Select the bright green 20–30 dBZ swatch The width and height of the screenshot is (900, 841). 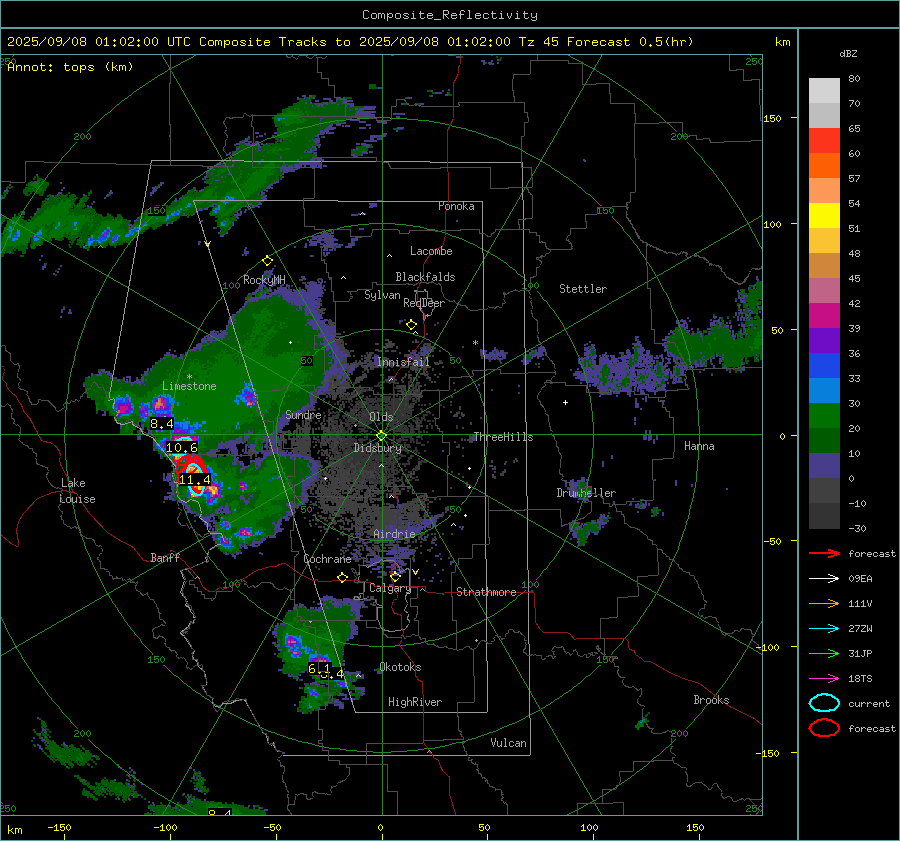[824, 416]
